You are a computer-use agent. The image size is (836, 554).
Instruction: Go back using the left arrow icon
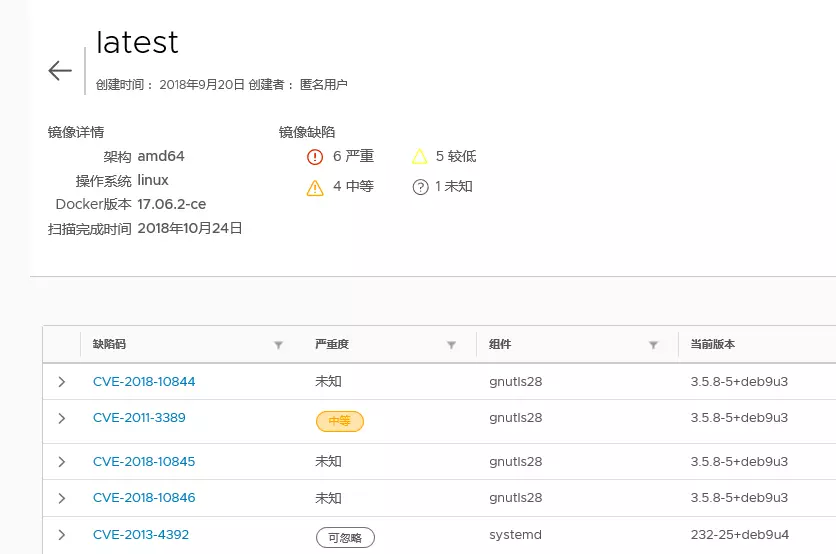pyautogui.click(x=60, y=70)
